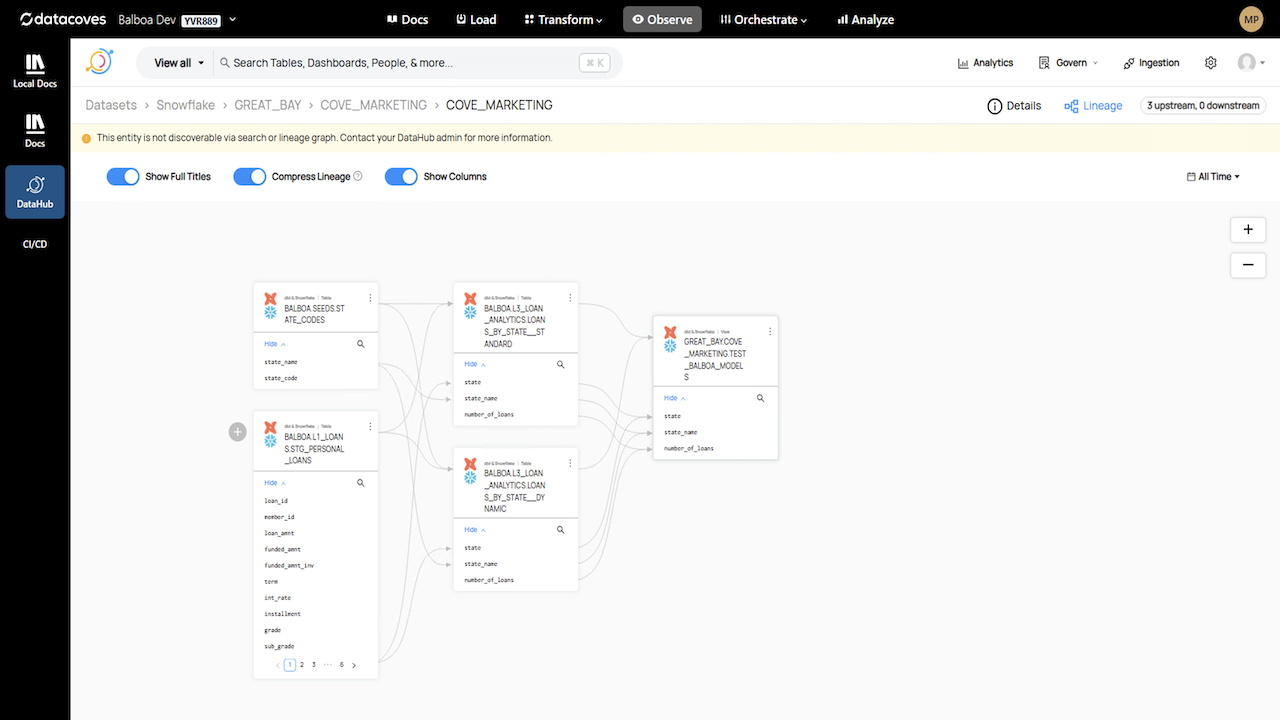Open options menu for STG_PERSONAL_LOANS node

[x=370, y=427]
